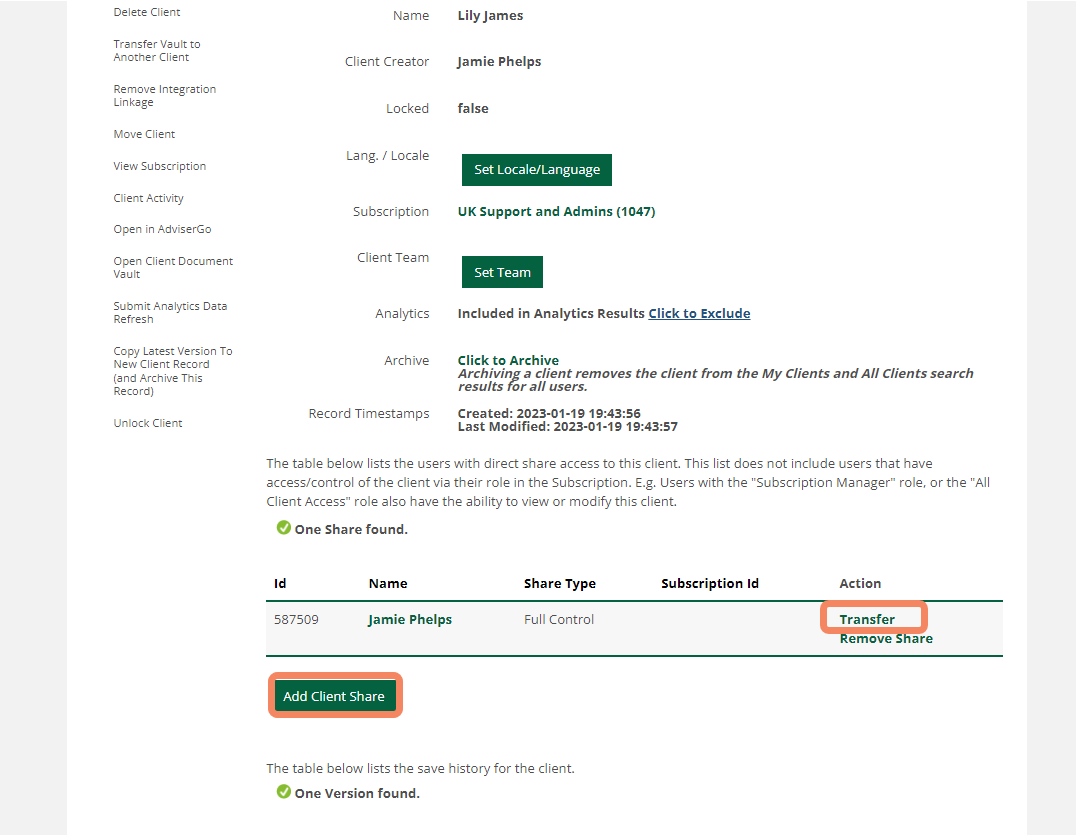Remove Share for Jamie Phelps

coord(886,639)
